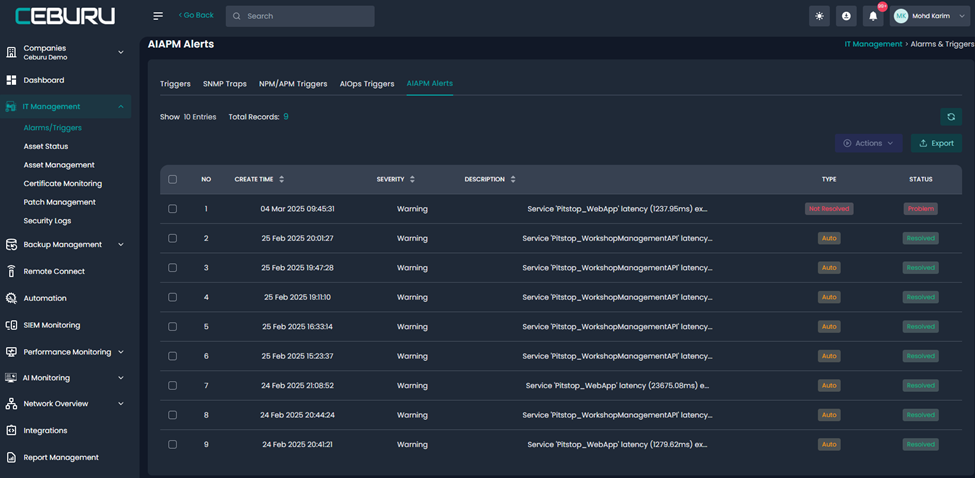Click the Not Resolved badge
This screenshot has height=478, width=975.
[829, 209]
